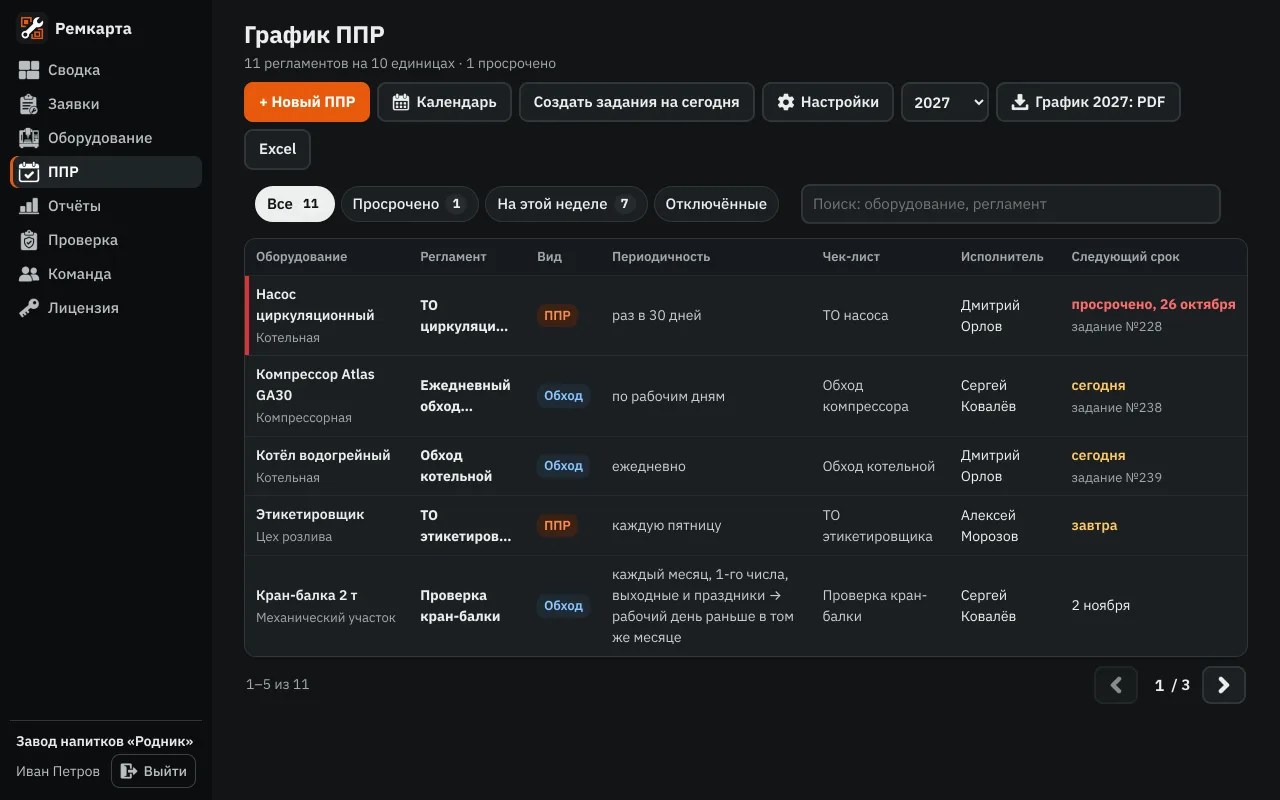Go to previous page with left chevron

click(1116, 685)
